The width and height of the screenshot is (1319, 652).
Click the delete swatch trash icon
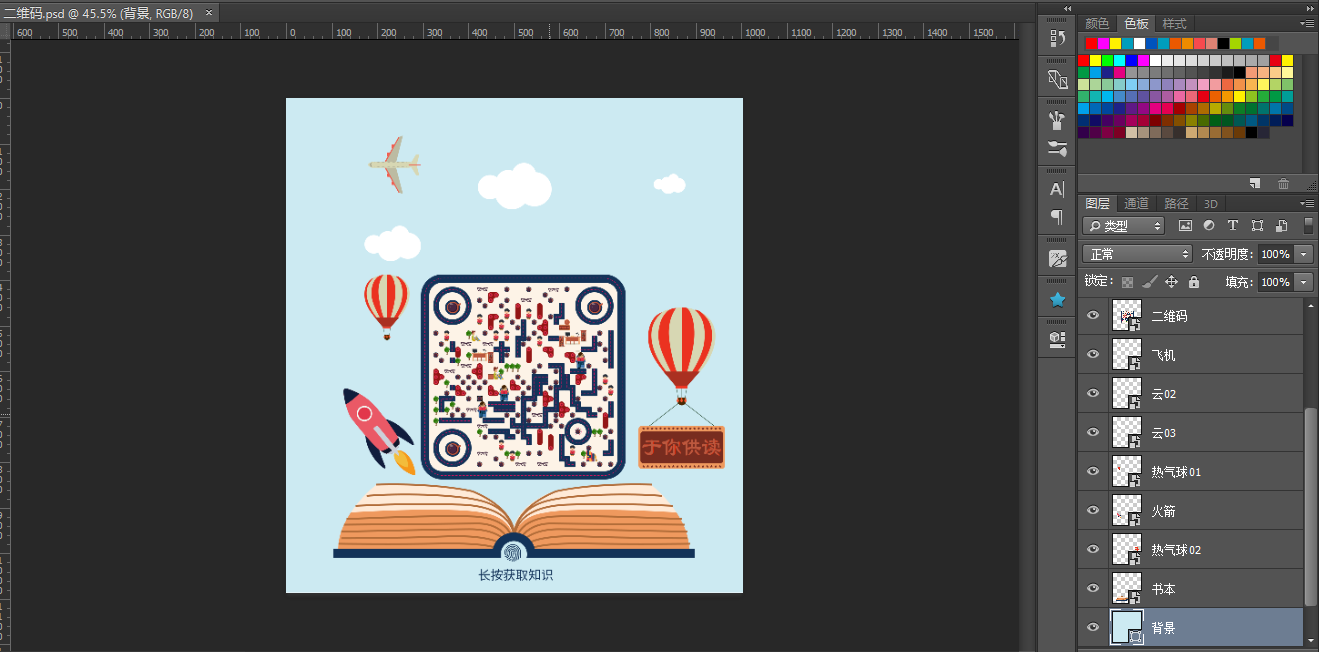click(x=1284, y=183)
